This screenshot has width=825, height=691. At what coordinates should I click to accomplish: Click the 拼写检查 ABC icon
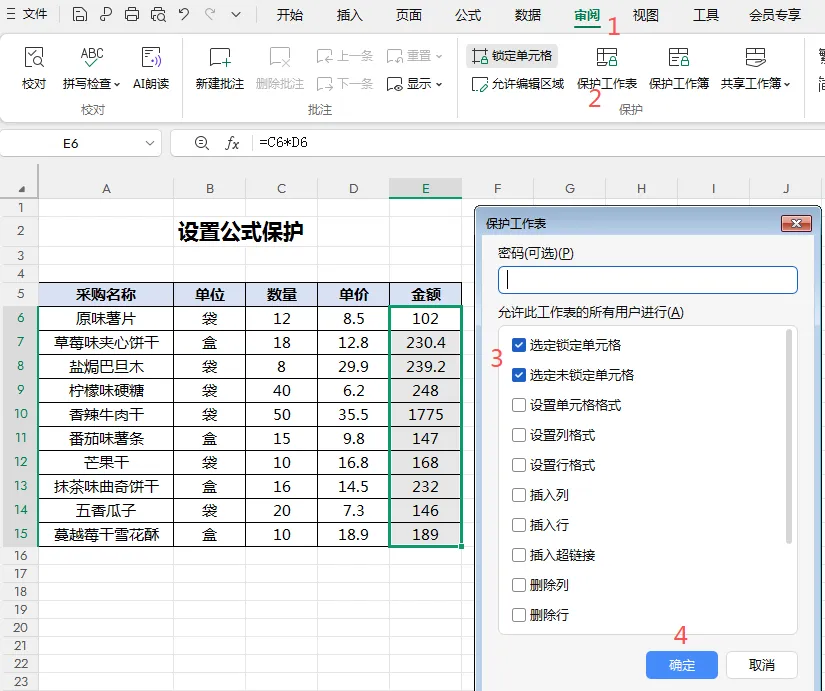coord(92,57)
